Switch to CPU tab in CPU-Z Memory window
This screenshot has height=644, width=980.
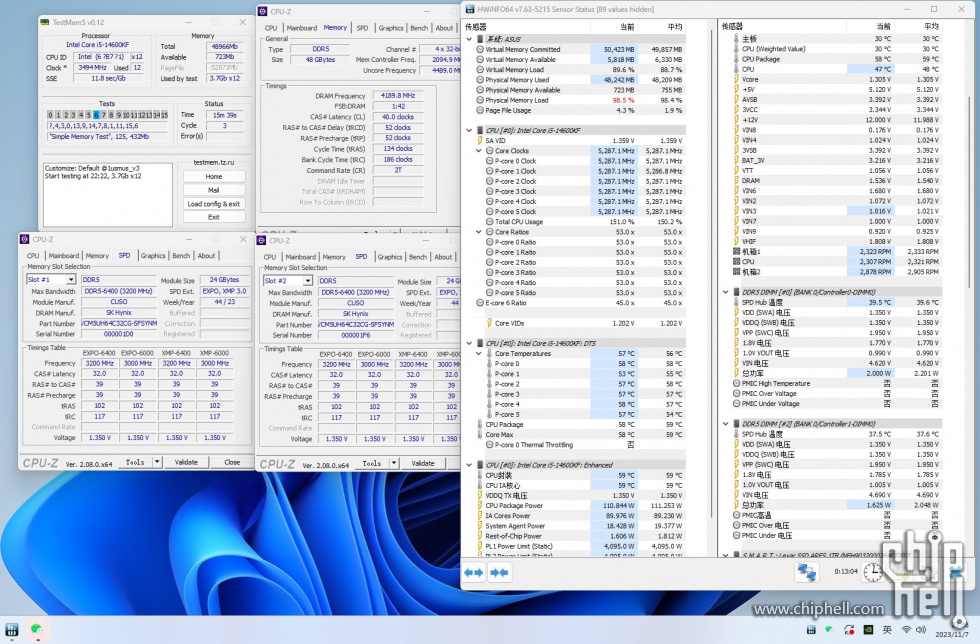(x=271, y=28)
